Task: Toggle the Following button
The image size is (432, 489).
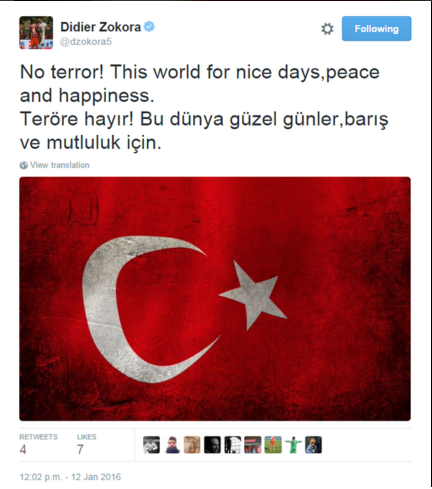Action: (376, 29)
